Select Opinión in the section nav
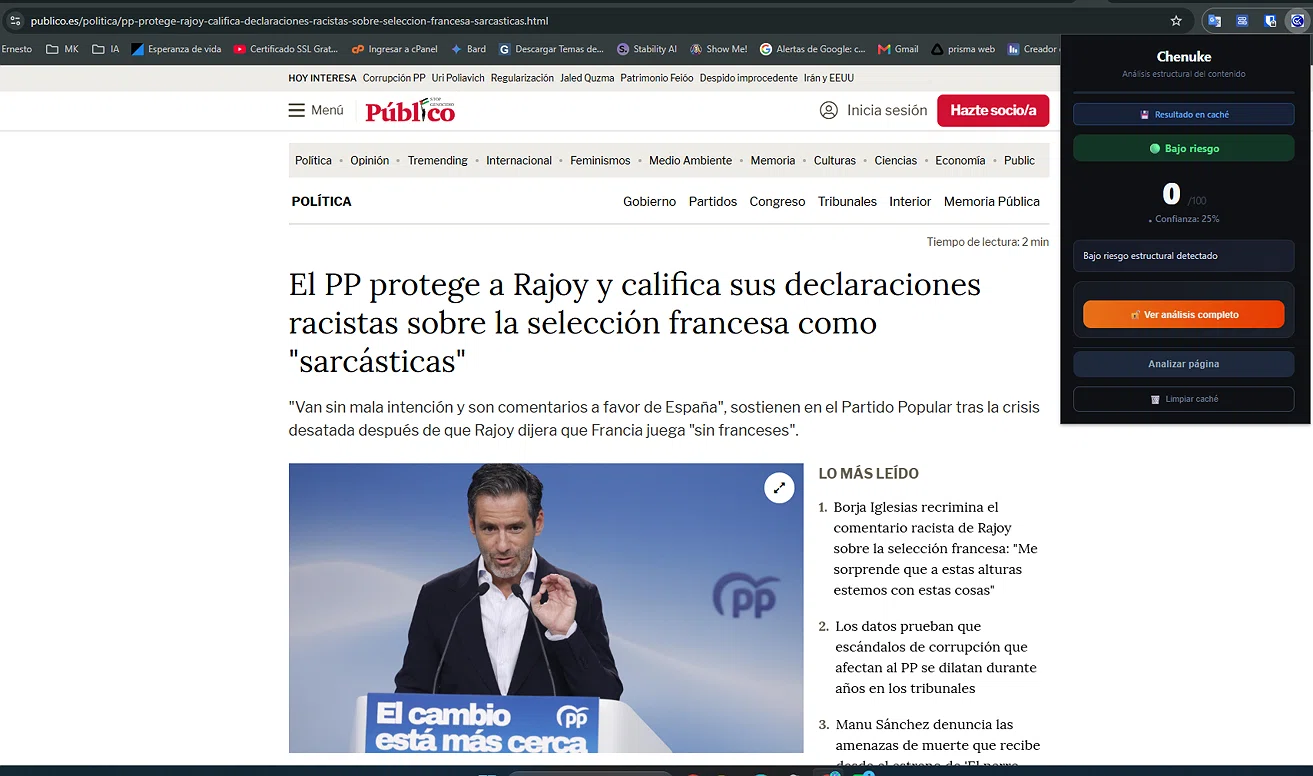The image size is (1313, 776). pyautogui.click(x=369, y=160)
